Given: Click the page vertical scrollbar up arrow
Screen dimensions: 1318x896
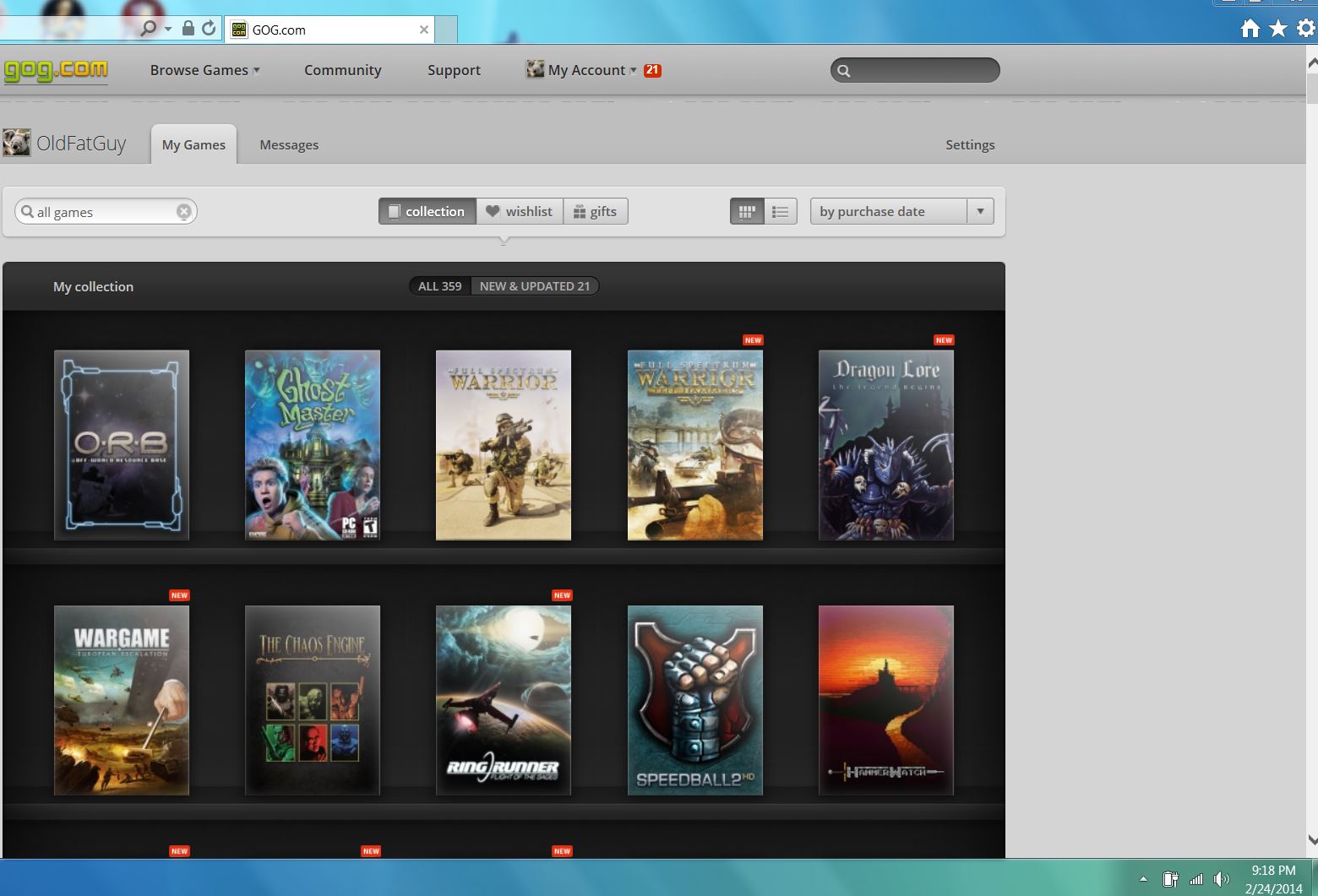Looking at the screenshot, I should pos(1312,62).
